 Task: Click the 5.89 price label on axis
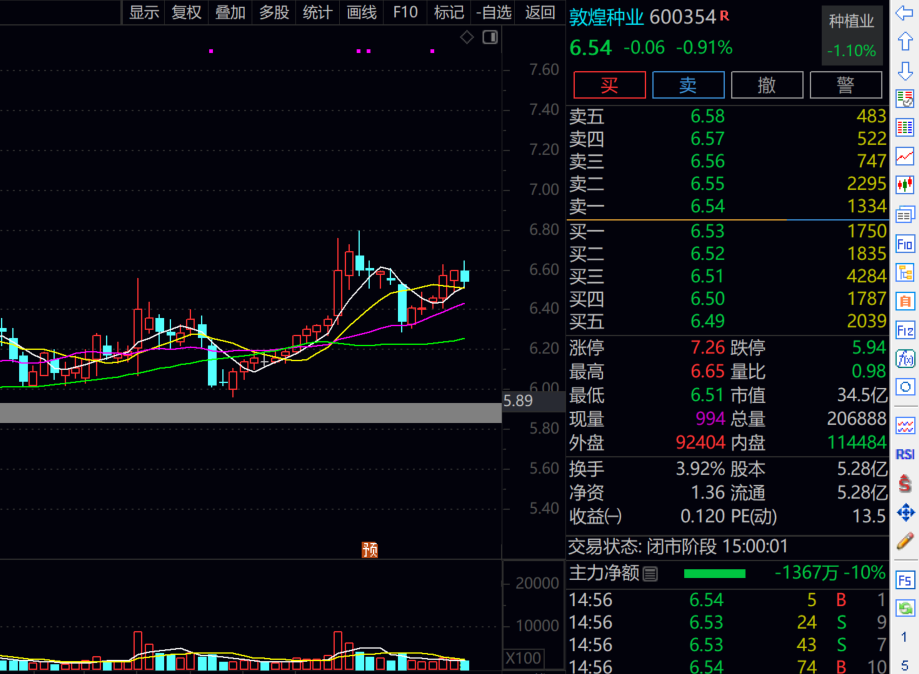[x=518, y=401]
